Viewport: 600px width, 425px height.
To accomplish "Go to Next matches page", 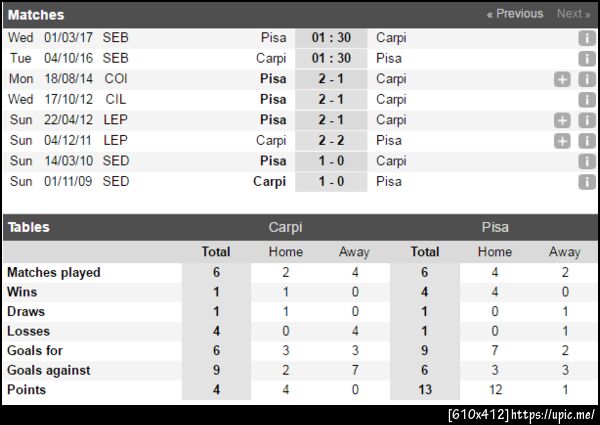I will (x=573, y=14).
